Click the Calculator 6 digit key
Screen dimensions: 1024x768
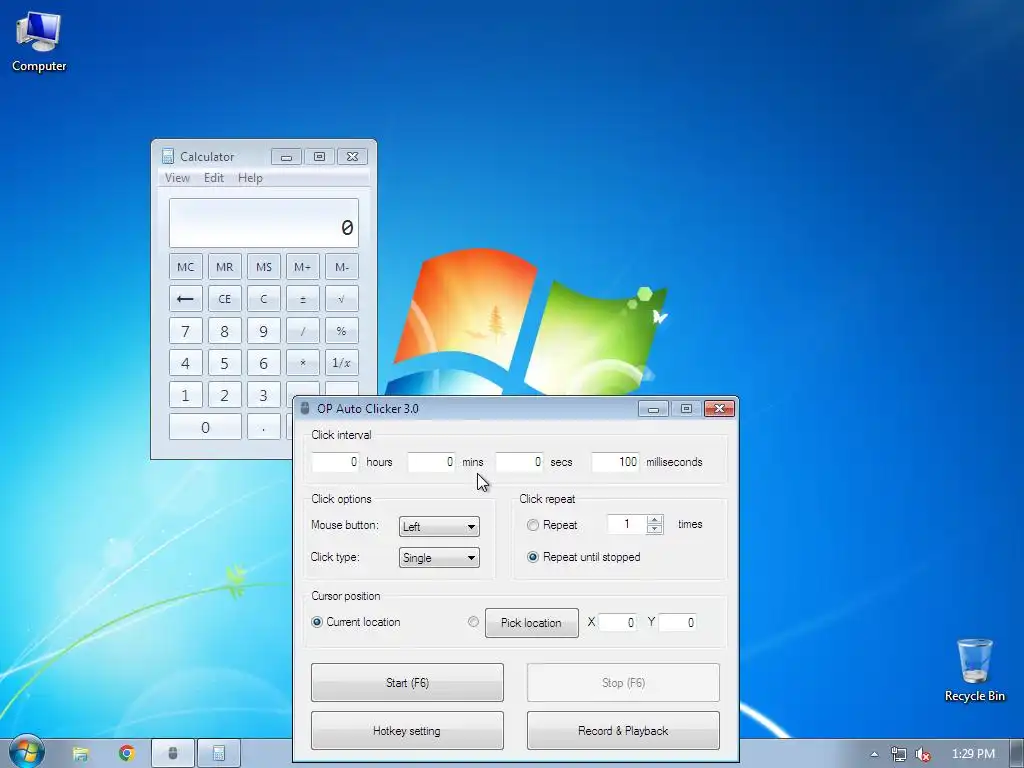tap(264, 363)
